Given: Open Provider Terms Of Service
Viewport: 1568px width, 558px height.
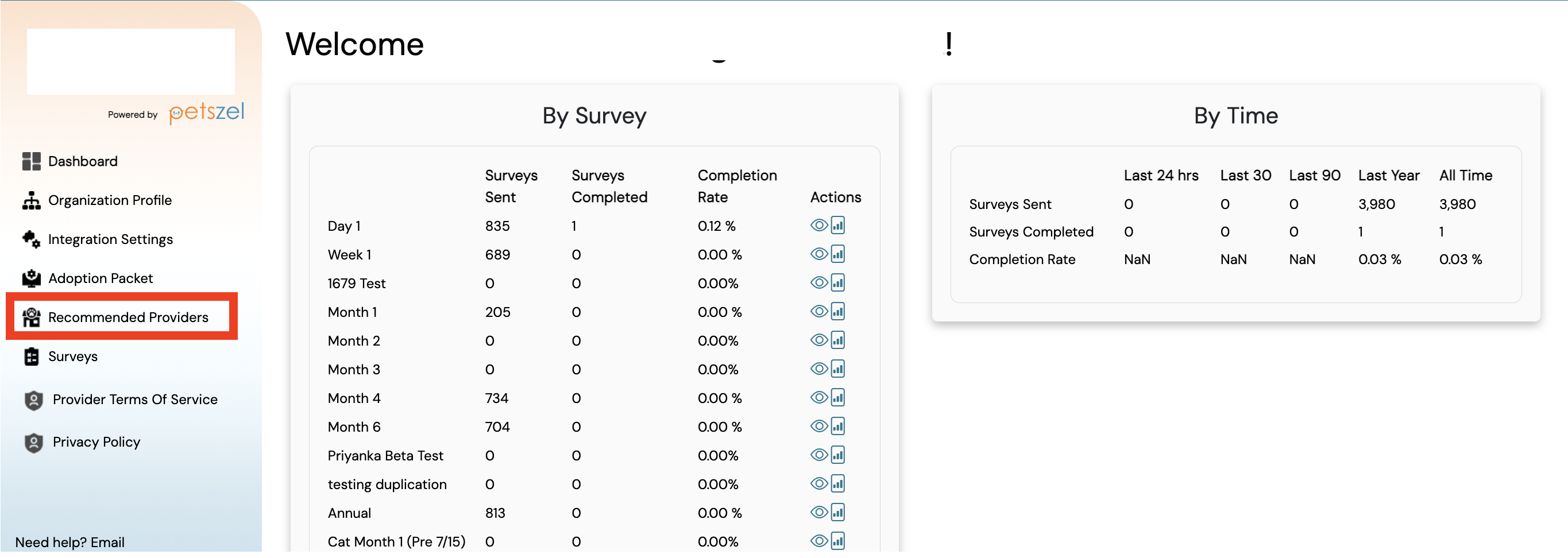Looking at the screenshot, I should (x=135, y=399).
